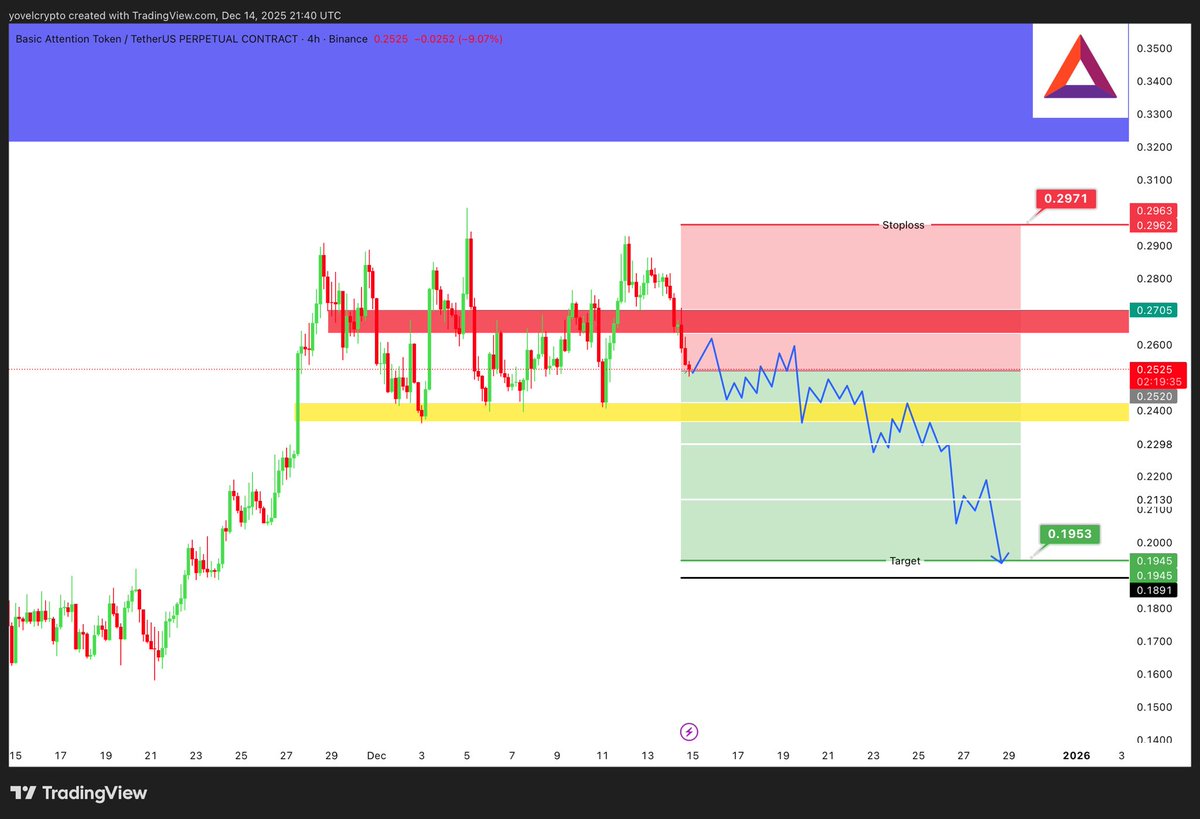Click the 0.2298 price axis label
The image size is (1200, 819).
coord(1155,444)
